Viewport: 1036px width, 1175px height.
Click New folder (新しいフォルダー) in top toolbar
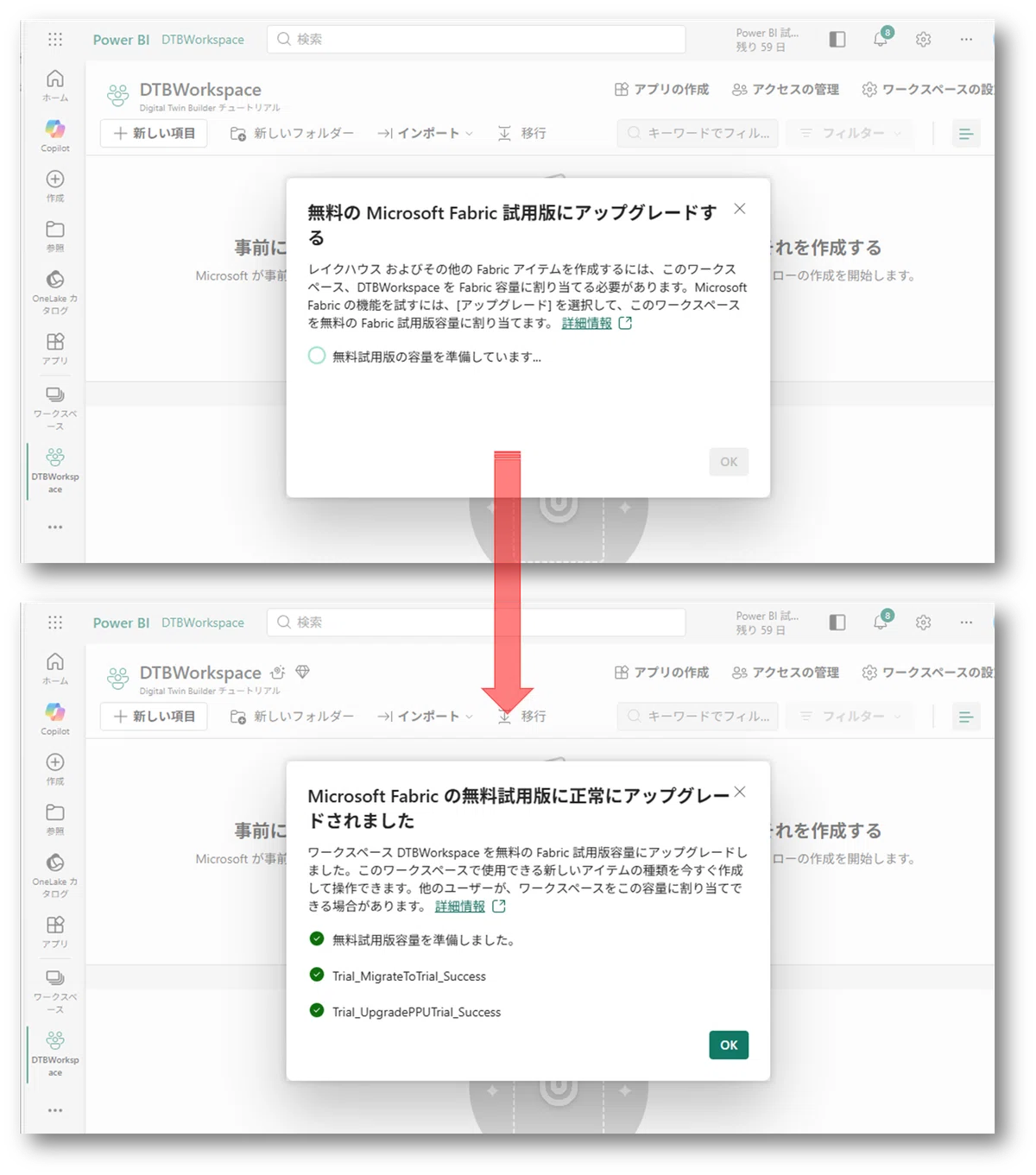pos(292,134)
